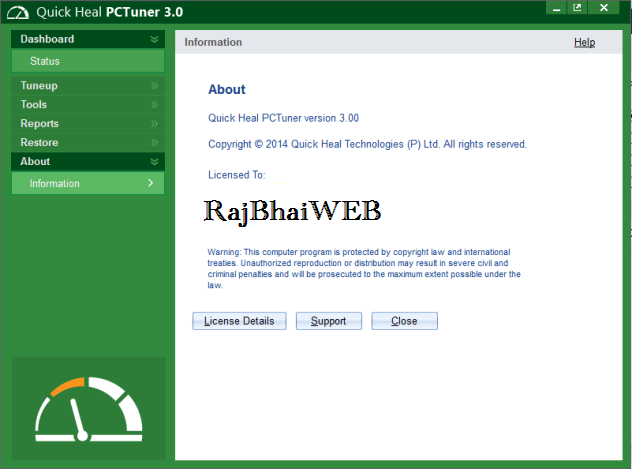Select the About menu header
The image size is (632, 469).
point(88,162)
